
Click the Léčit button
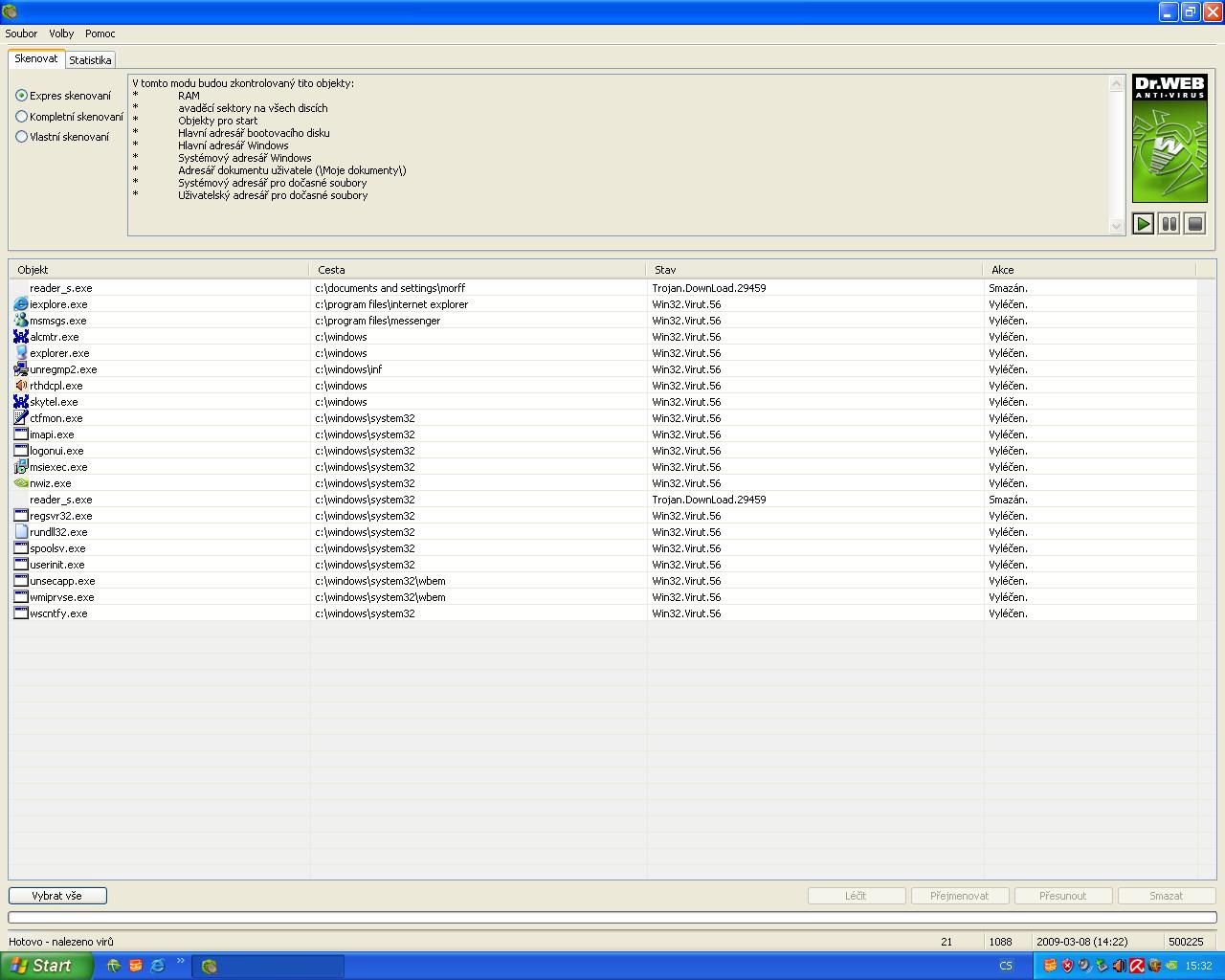click(x=857, y=896)
